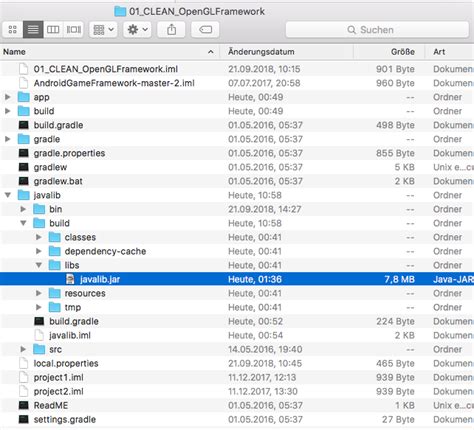Click the date 07.07.2017, 20:58

click(264, 83)
